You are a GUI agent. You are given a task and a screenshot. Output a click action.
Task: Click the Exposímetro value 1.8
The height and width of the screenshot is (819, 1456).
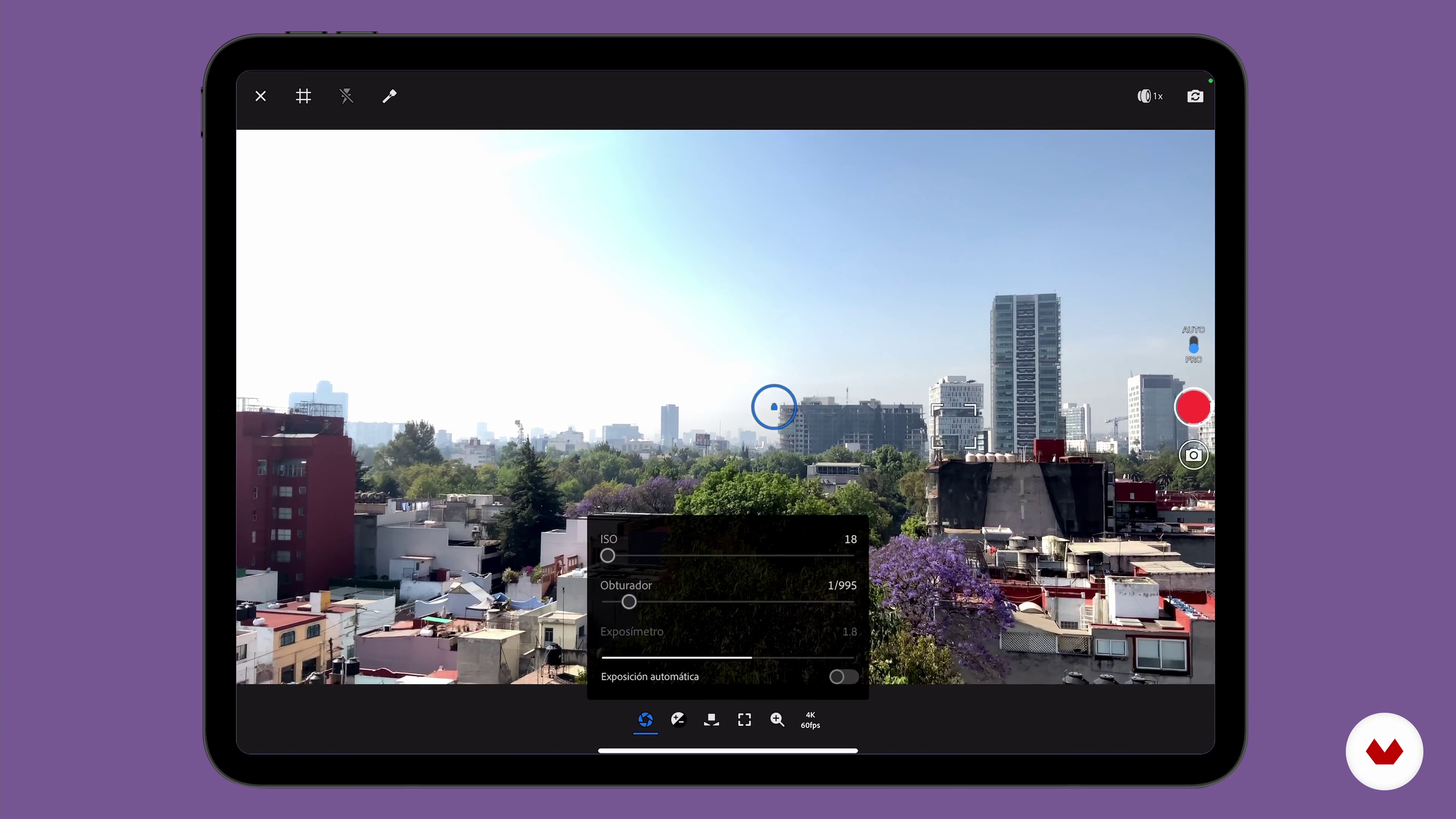tap(849, 632)
